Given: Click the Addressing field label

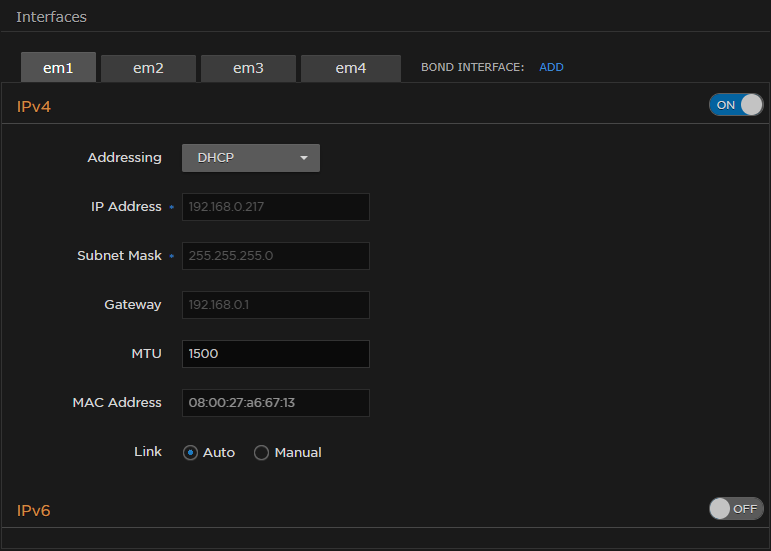Looking at the screenshot, I should point(124,158).
